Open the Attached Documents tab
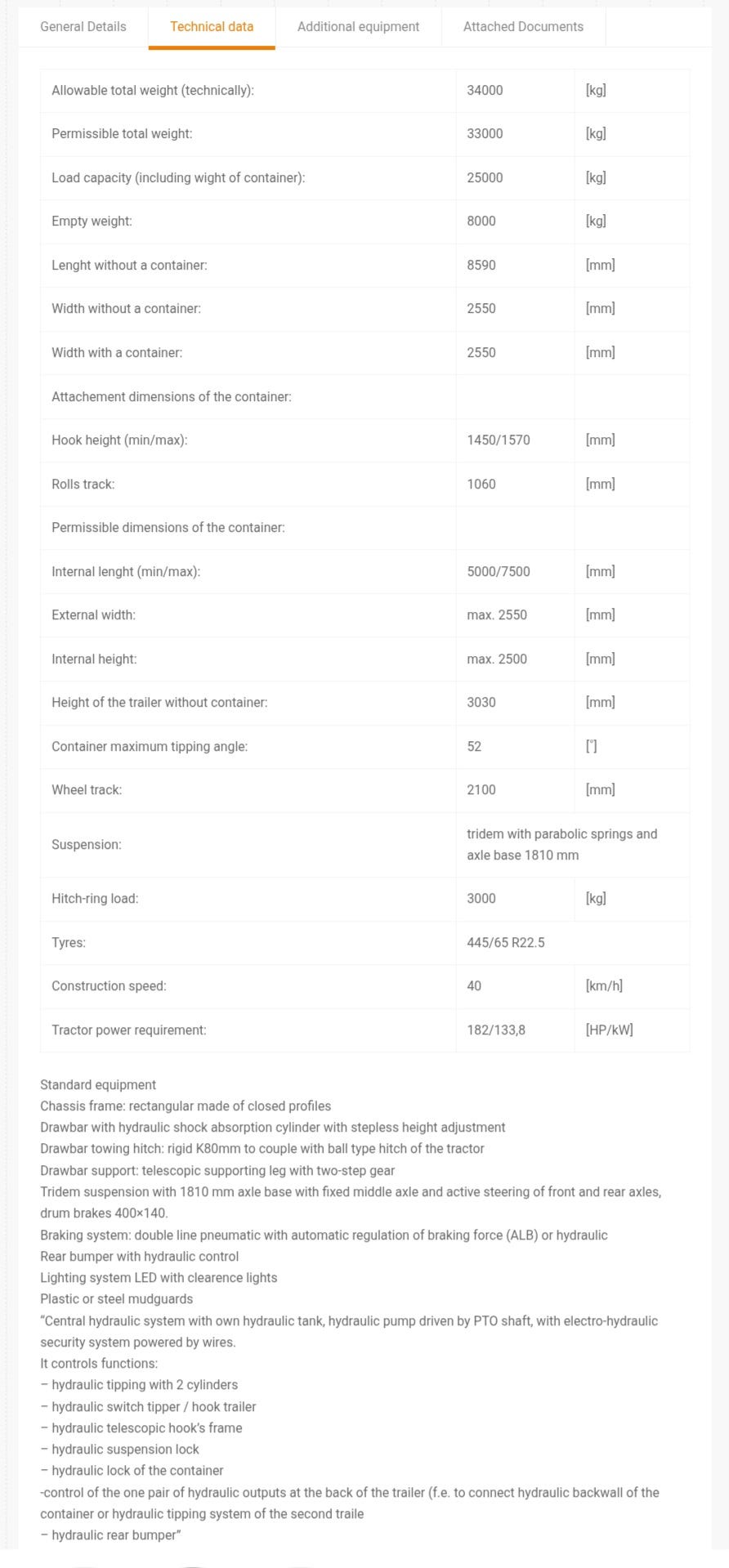 point(523,27)
